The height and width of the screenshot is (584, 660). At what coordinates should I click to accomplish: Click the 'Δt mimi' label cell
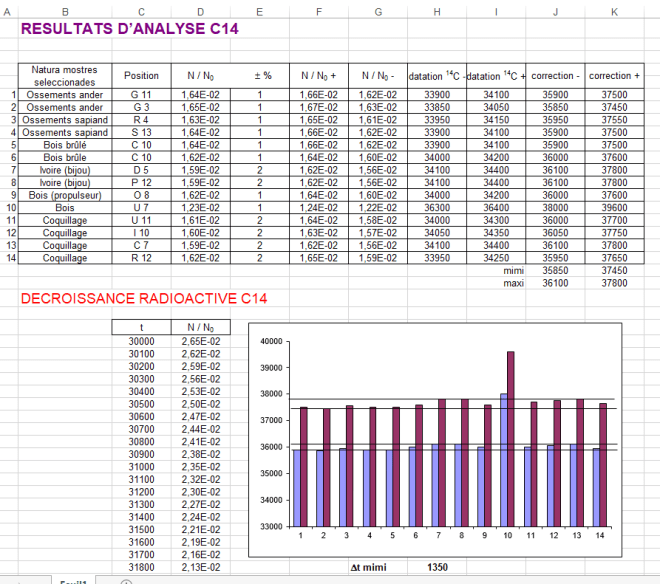point(368,567)
